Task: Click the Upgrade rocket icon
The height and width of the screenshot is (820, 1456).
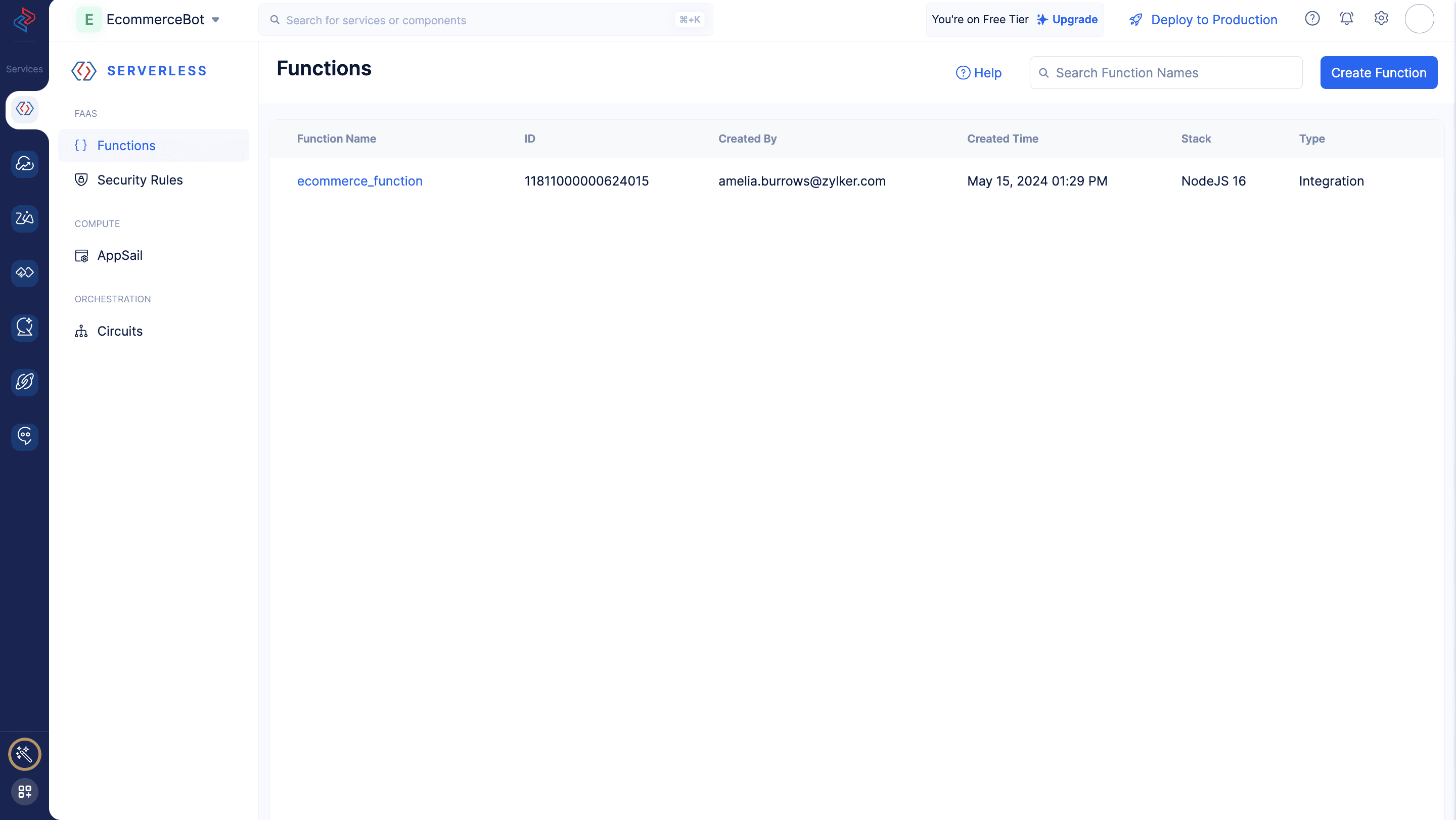Action: (x=1044, y=19)
